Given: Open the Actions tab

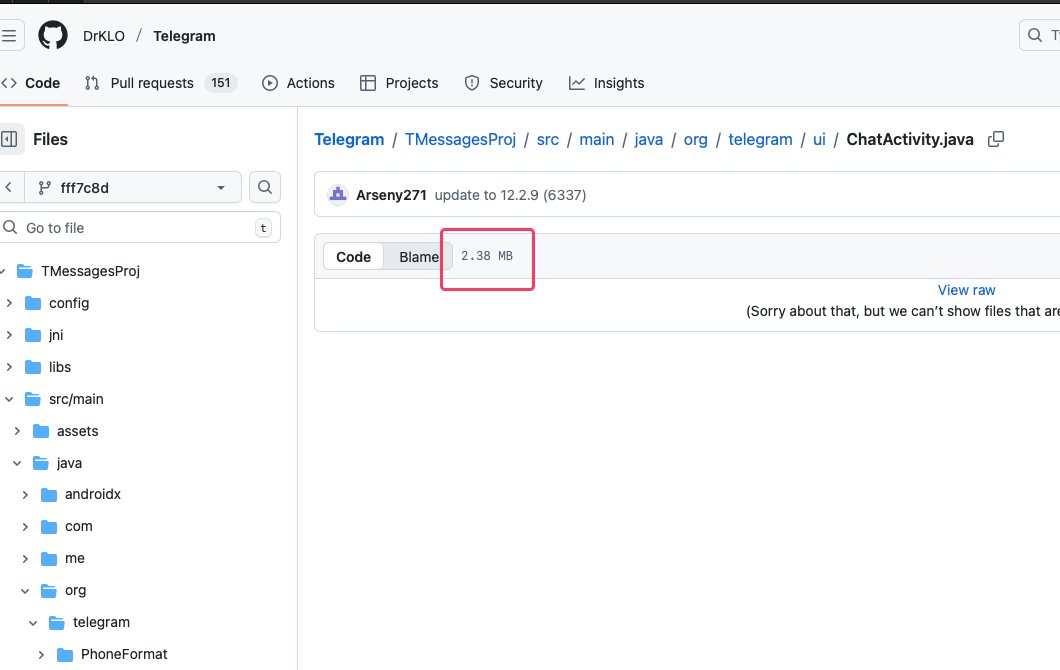Looking at the screenshot, I should pos(298,83).
